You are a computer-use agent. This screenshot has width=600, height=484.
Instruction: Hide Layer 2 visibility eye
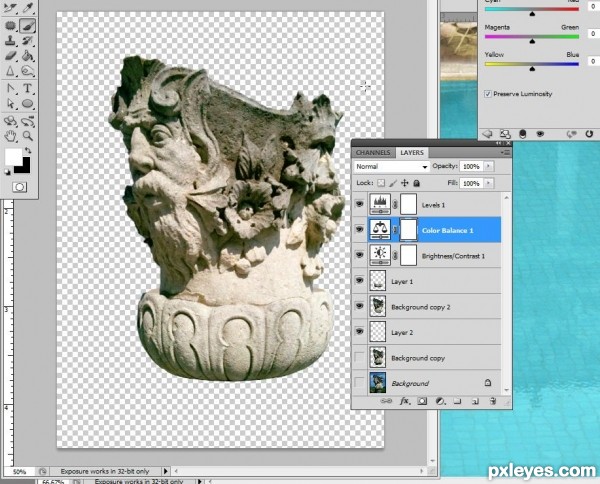click(x=359, y=331)
